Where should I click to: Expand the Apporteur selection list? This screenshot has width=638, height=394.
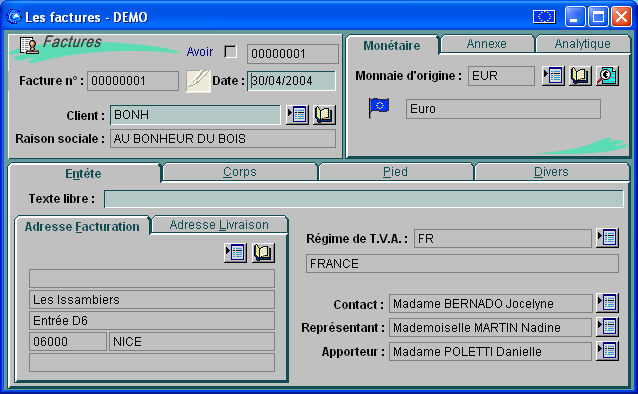coord(607,351)
